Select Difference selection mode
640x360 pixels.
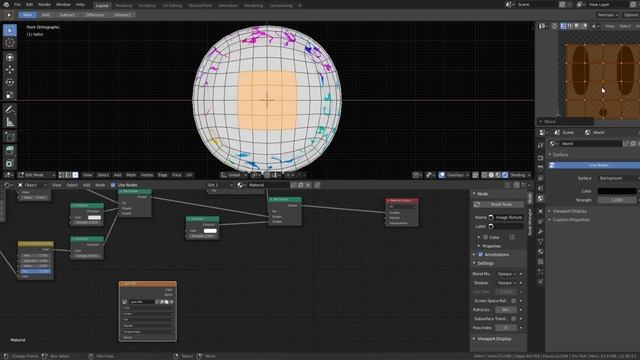click(95, 15)
